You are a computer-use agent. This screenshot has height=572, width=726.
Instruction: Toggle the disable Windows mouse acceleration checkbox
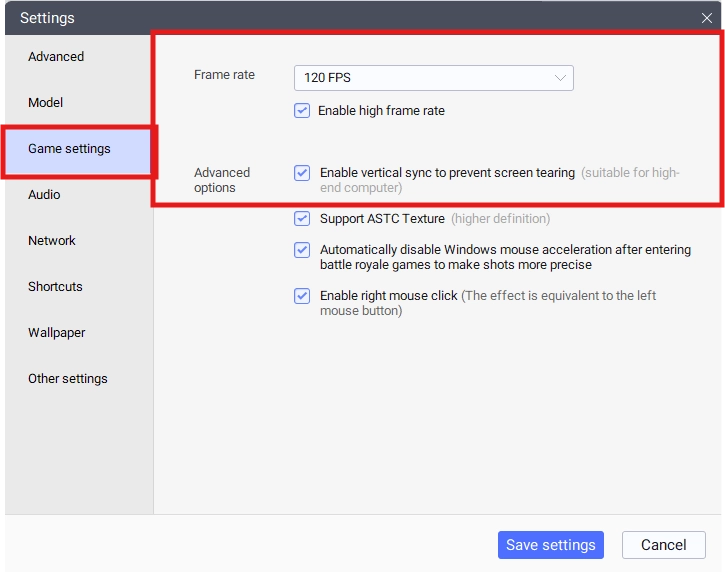coord(302,250)
